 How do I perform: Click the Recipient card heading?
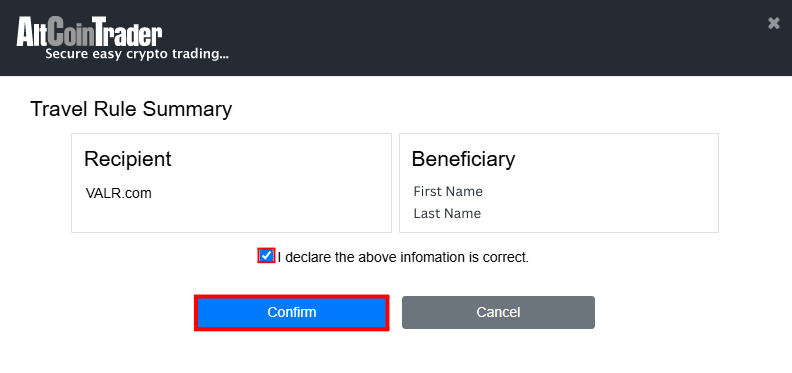coord(128,159)
